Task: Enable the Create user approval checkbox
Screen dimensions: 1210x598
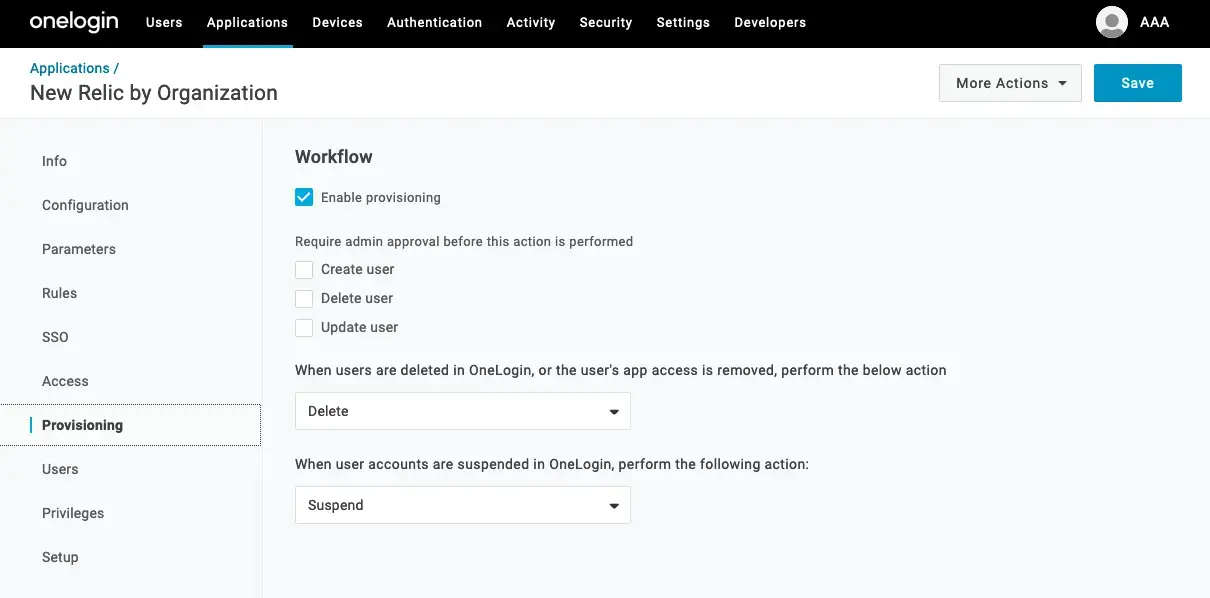Action: (304, 269)
